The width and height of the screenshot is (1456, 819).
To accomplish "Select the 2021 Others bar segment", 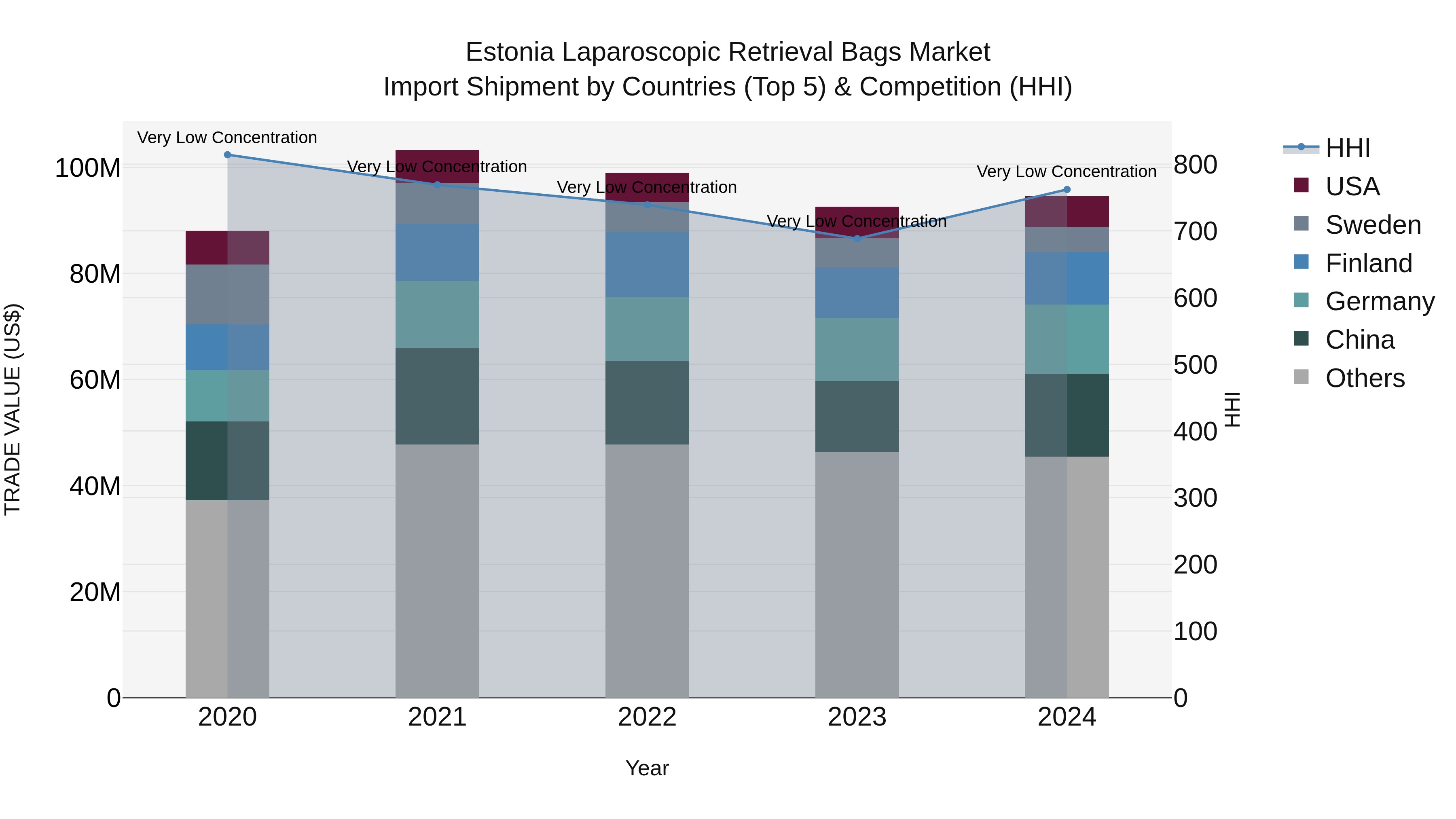I will point(437,571).
